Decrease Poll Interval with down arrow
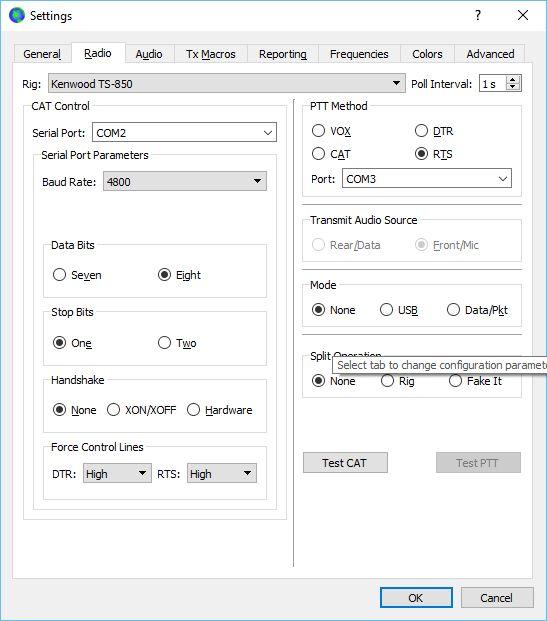This screenshot has width=547, height=621. (513, 87)
